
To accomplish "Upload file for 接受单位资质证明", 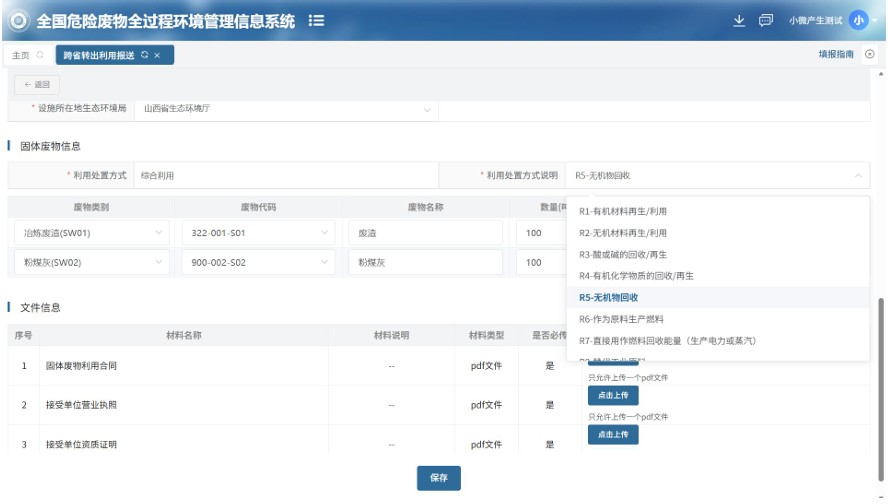I will coord(613,434).
